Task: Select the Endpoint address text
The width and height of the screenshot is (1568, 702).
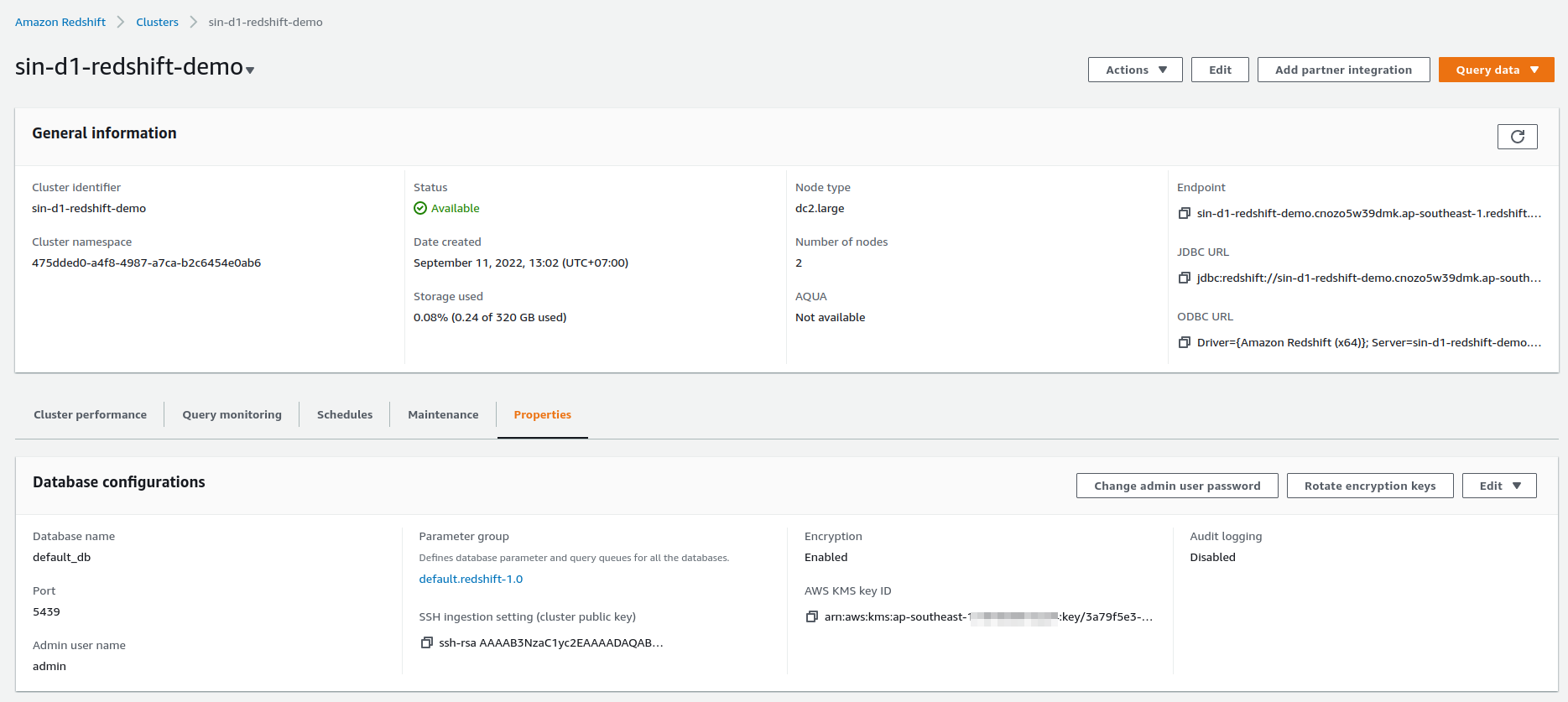Action: click(x=1369, y=213)
